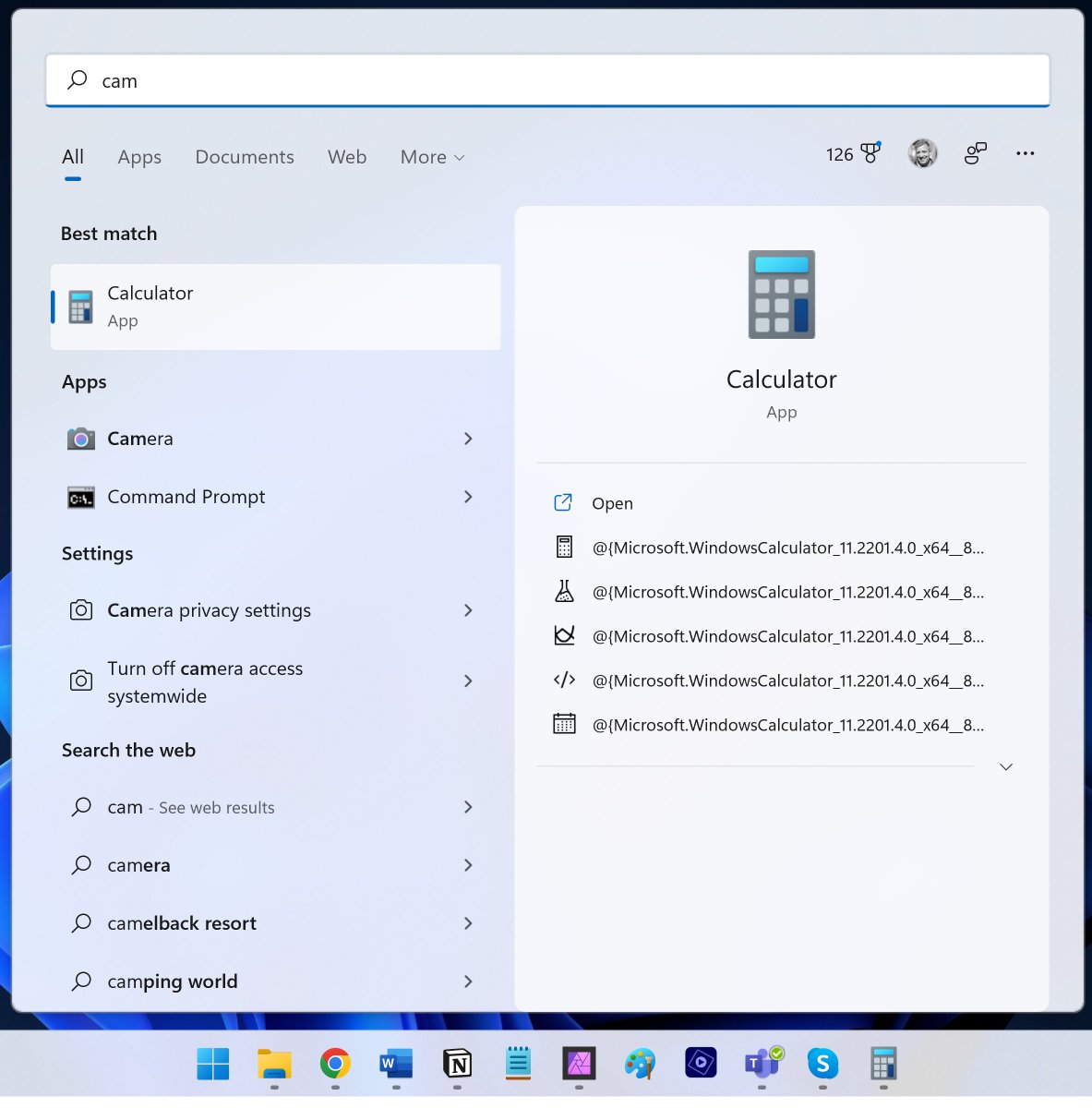Click the Command Prompt icon

coord(81,498)
